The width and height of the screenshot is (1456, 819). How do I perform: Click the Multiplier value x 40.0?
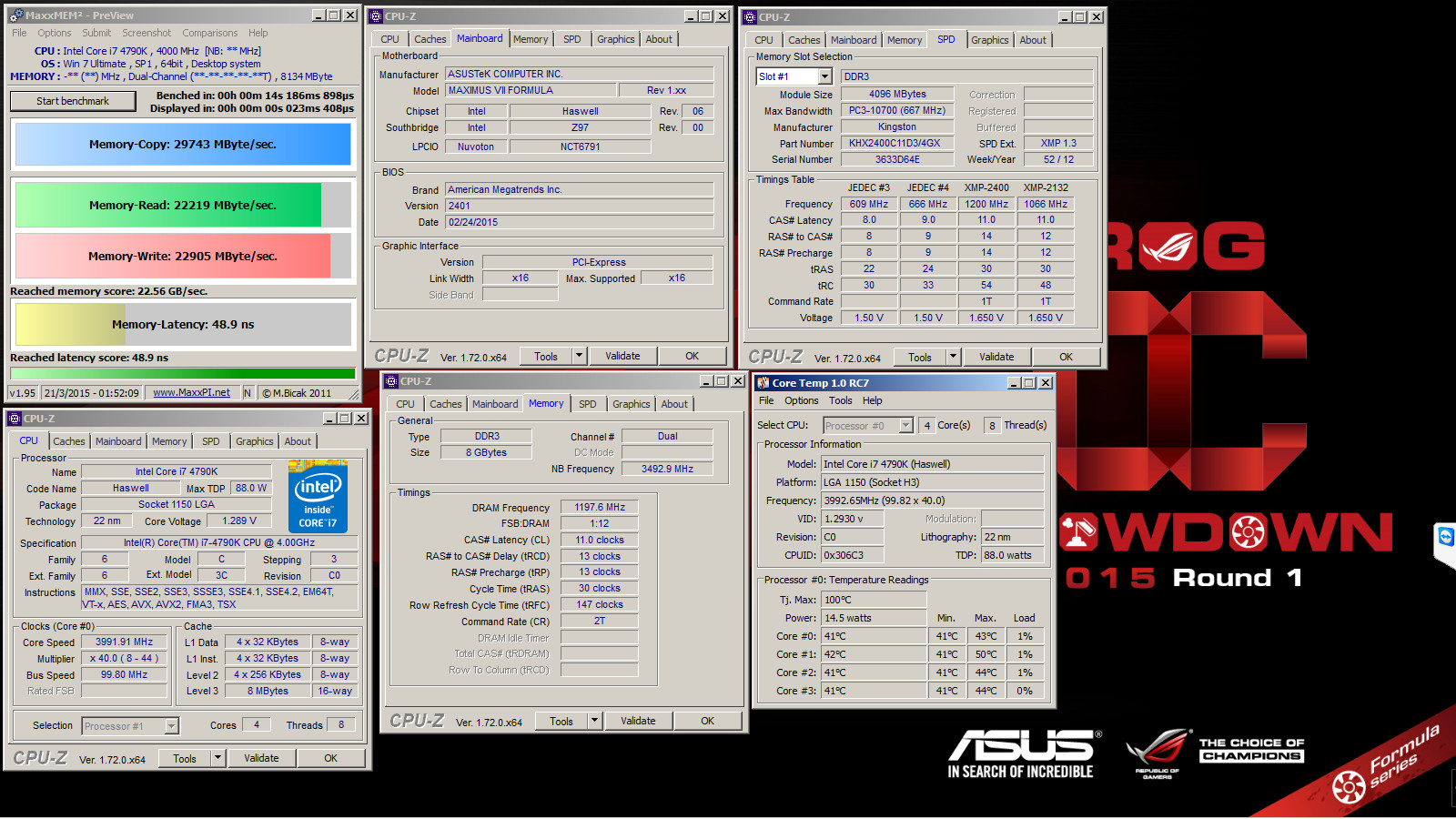[124, 658]
